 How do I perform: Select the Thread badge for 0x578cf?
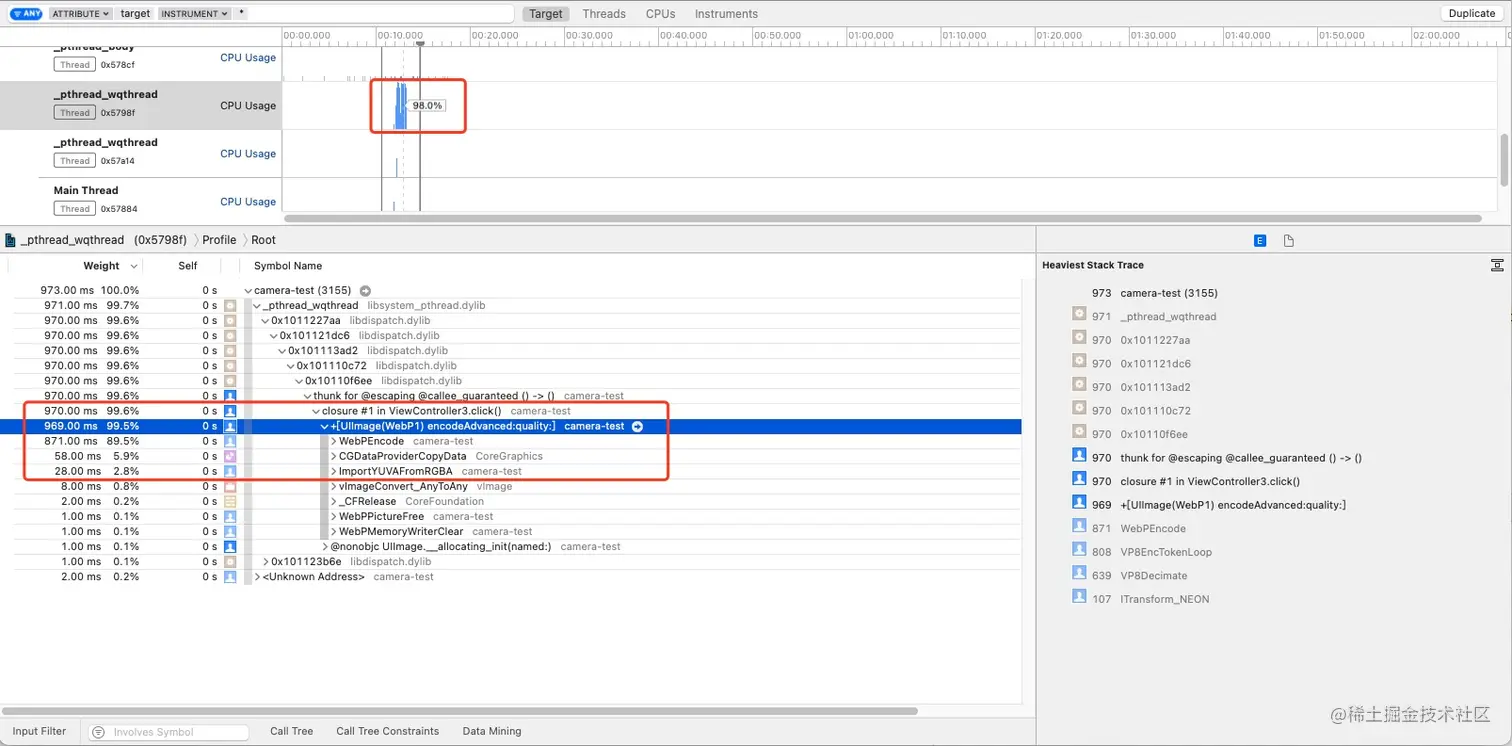75,65
